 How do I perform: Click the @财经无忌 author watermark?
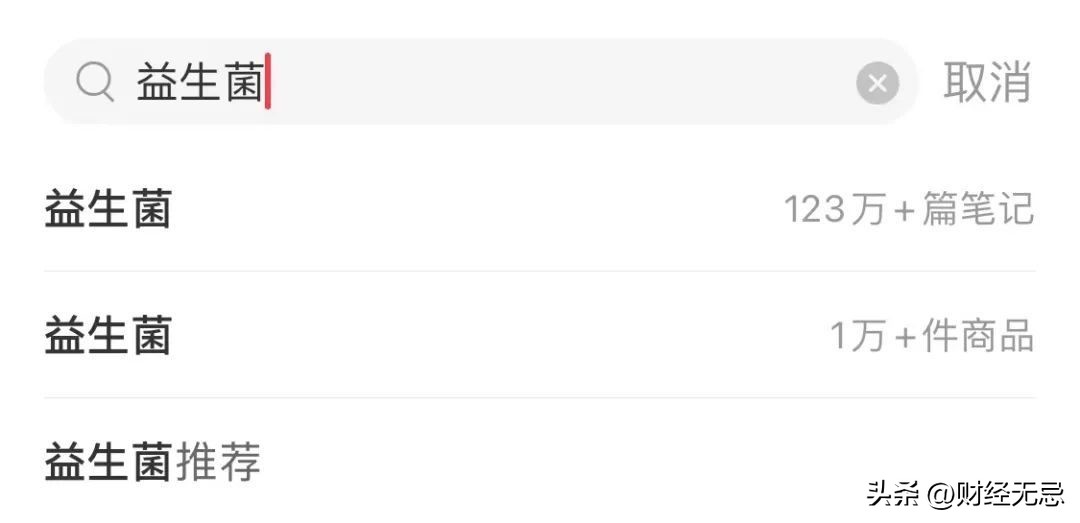[x=995, y=493]
